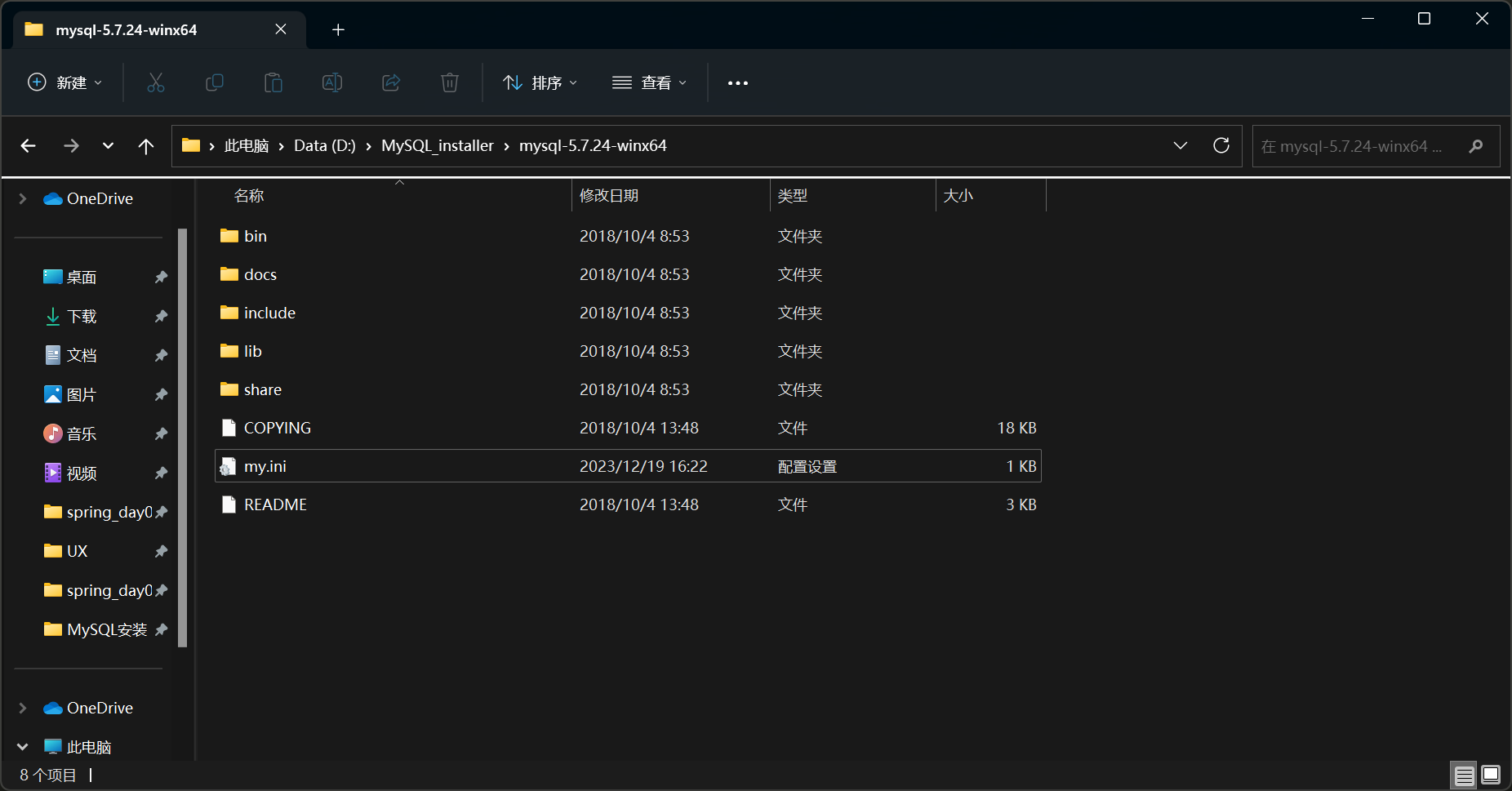Switch to details view in status bar
Screen dimensions: 1512x791
tap(1464, 775)
